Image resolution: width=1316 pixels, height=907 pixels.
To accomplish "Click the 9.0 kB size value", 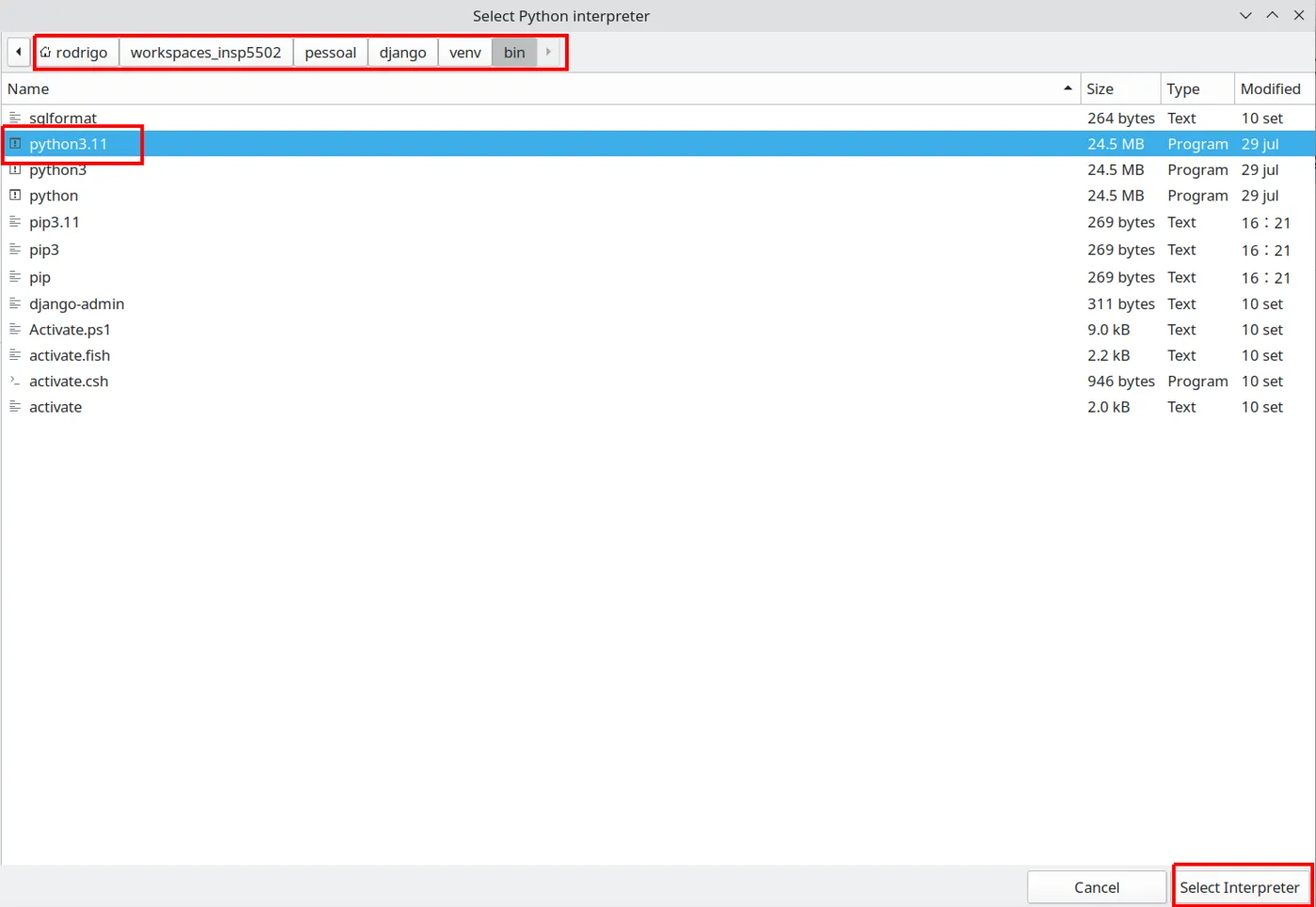I will [1108, 330].
